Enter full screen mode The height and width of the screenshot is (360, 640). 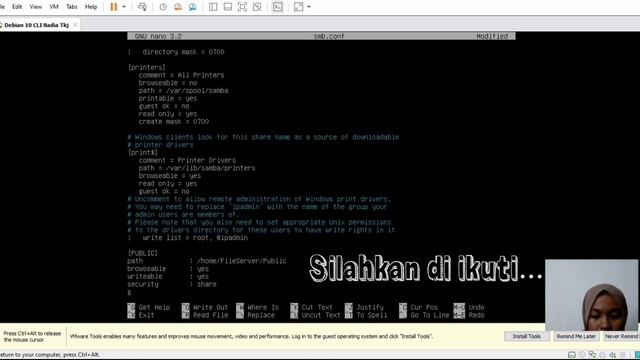[x=242, y=7]
